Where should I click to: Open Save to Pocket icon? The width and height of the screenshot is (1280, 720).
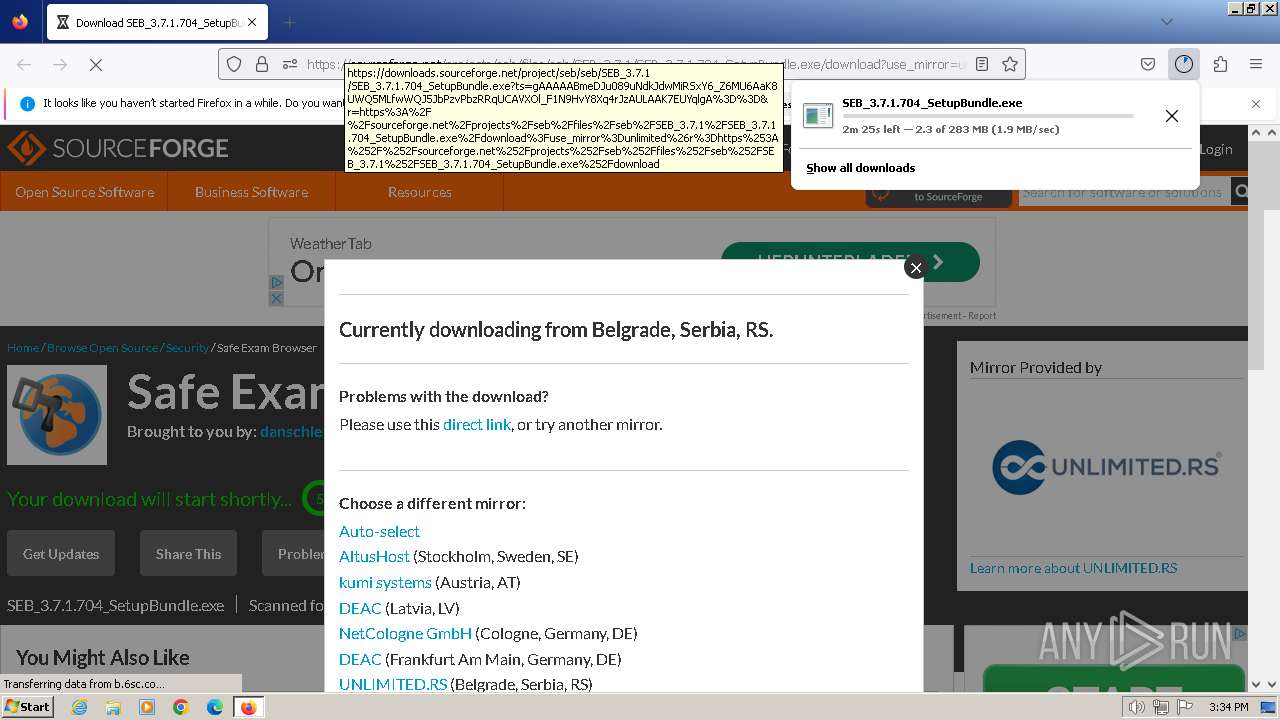[x=1148, y=64]
